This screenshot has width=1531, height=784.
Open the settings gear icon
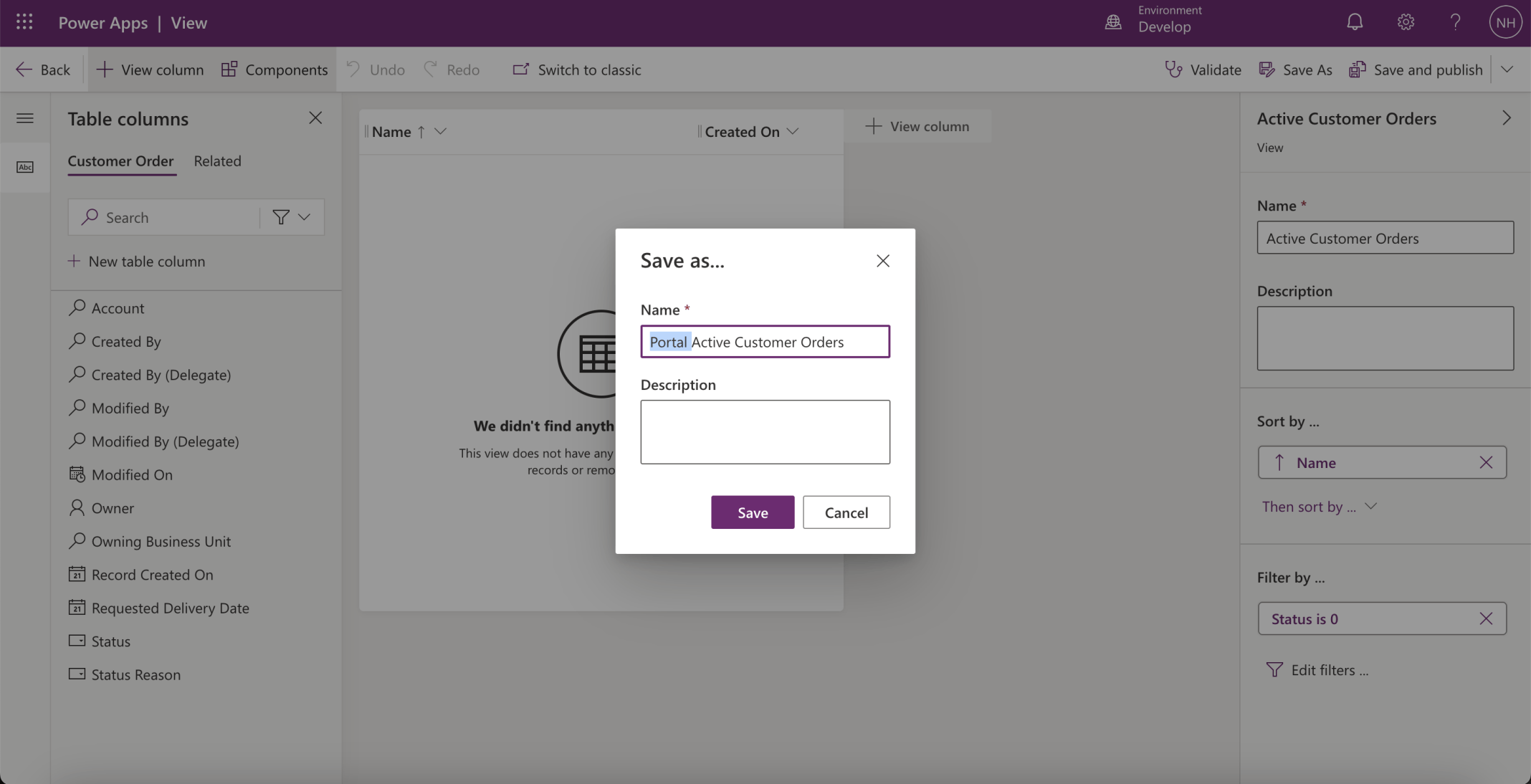point(1405,22)
